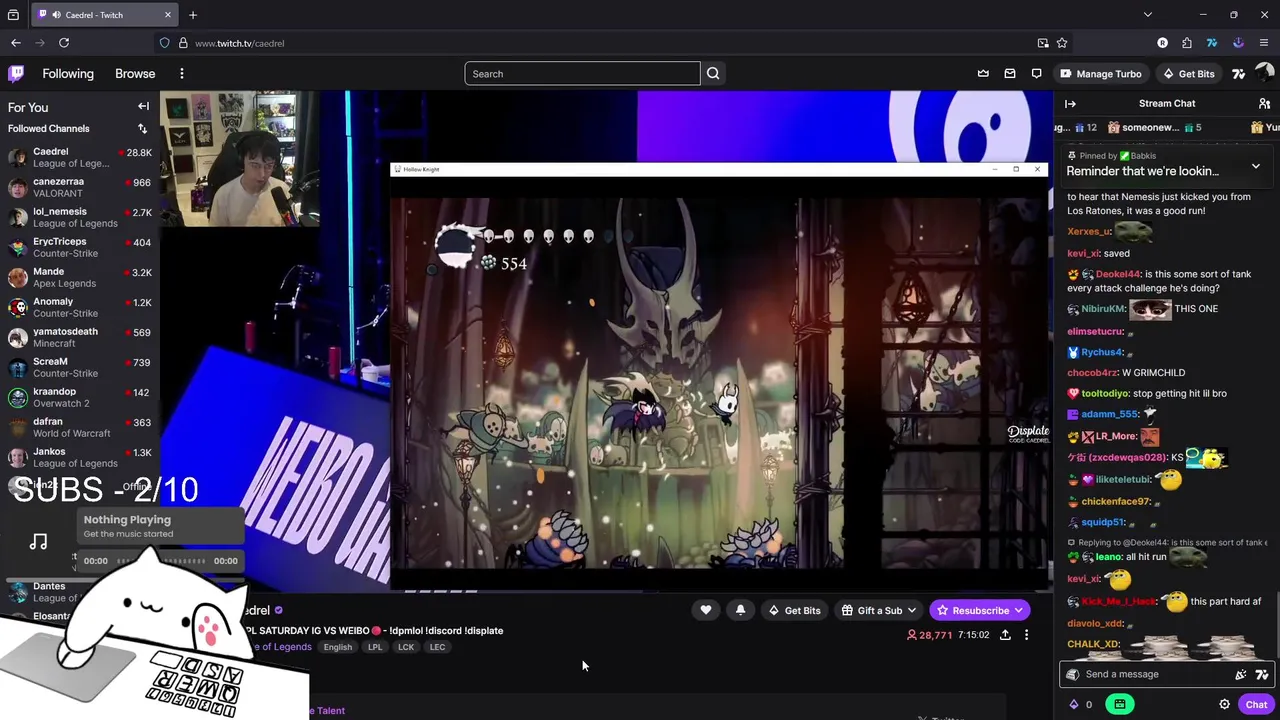Open the user profile avatar menu
Viewport: 1280px width, 720px height.
(x=1264, y=73)
